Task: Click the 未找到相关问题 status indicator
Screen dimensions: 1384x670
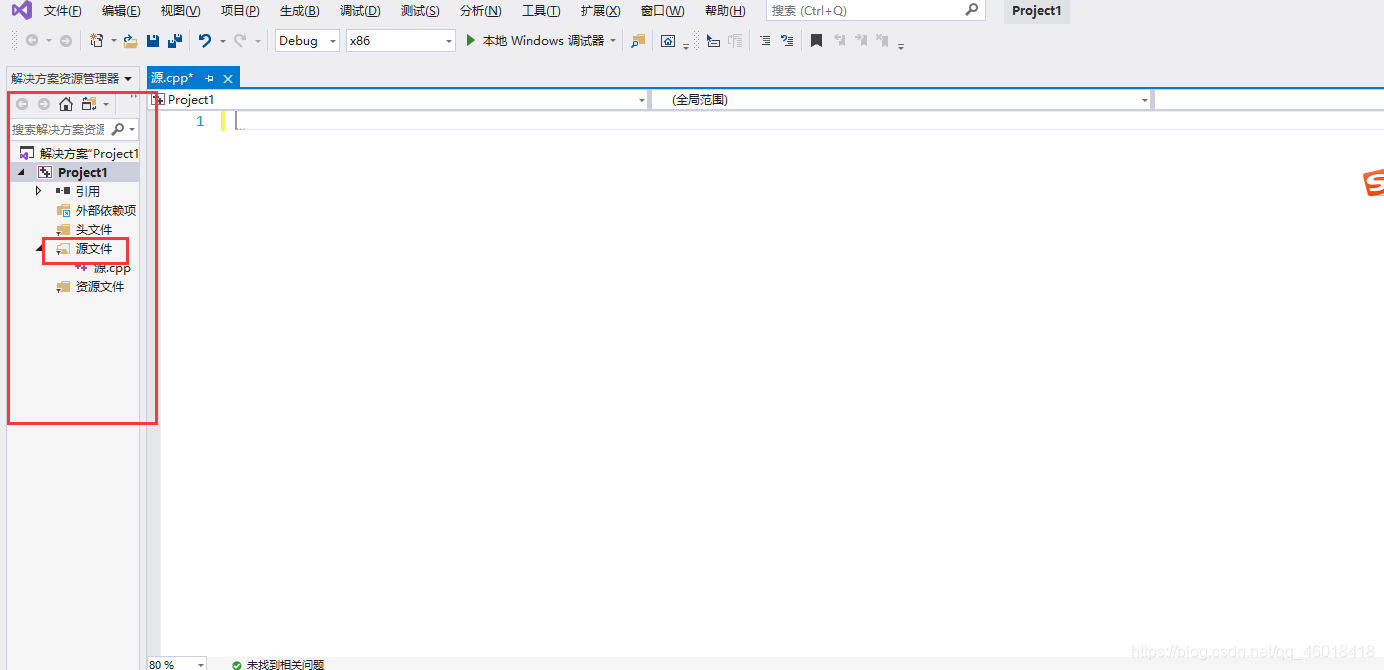Action: pyautogui.click(x=277, y=664)
